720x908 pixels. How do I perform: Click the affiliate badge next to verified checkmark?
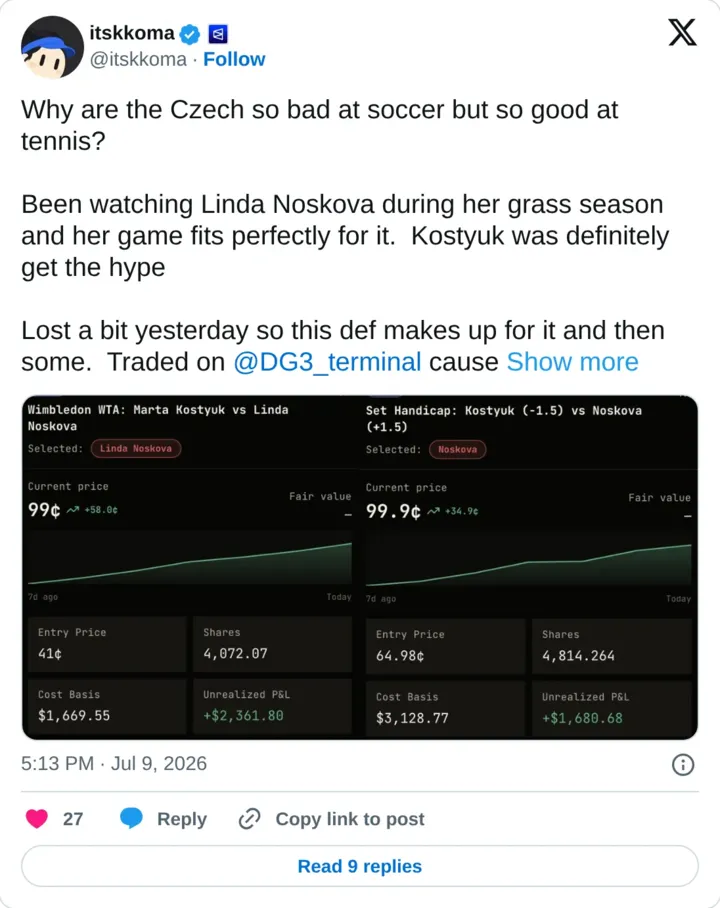tap(218, 34)
